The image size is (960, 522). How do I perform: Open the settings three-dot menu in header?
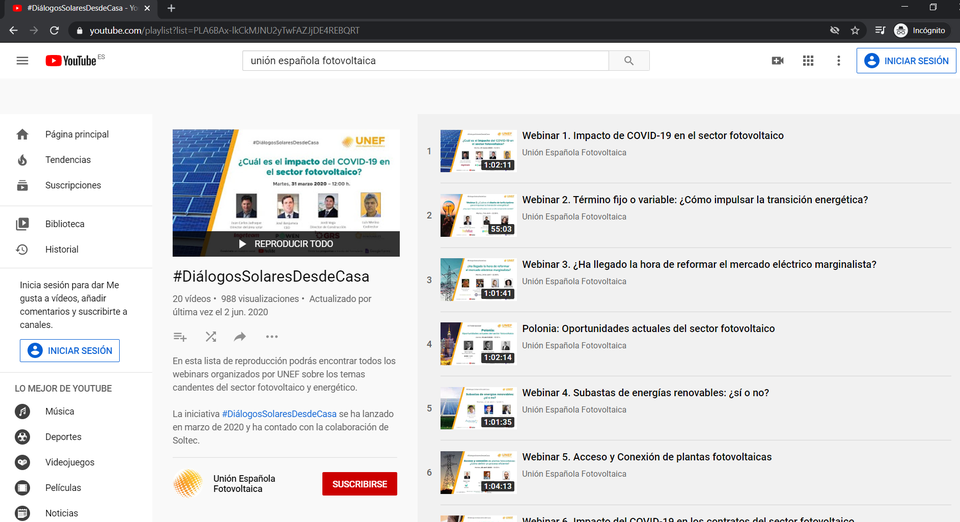tap(838, 61)
